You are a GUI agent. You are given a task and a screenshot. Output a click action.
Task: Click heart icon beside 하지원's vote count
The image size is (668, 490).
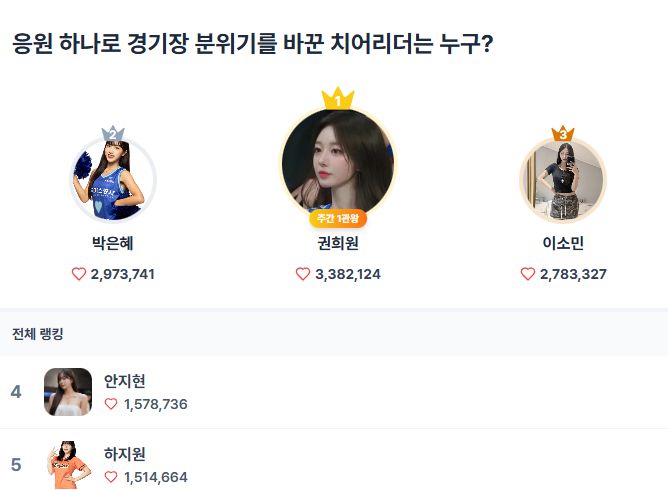point(112,477)
